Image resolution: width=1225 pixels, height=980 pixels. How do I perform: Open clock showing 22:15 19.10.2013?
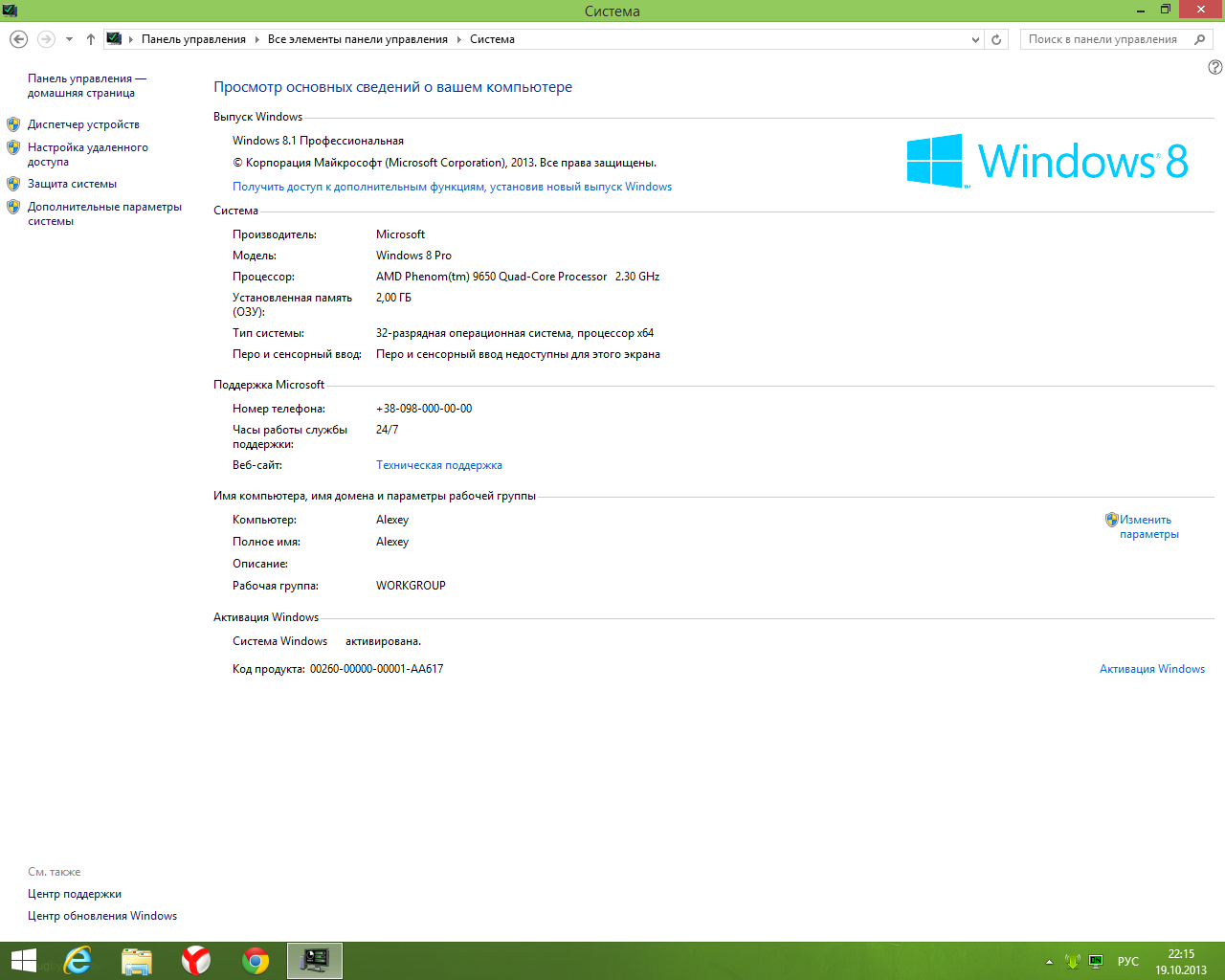1181,962
